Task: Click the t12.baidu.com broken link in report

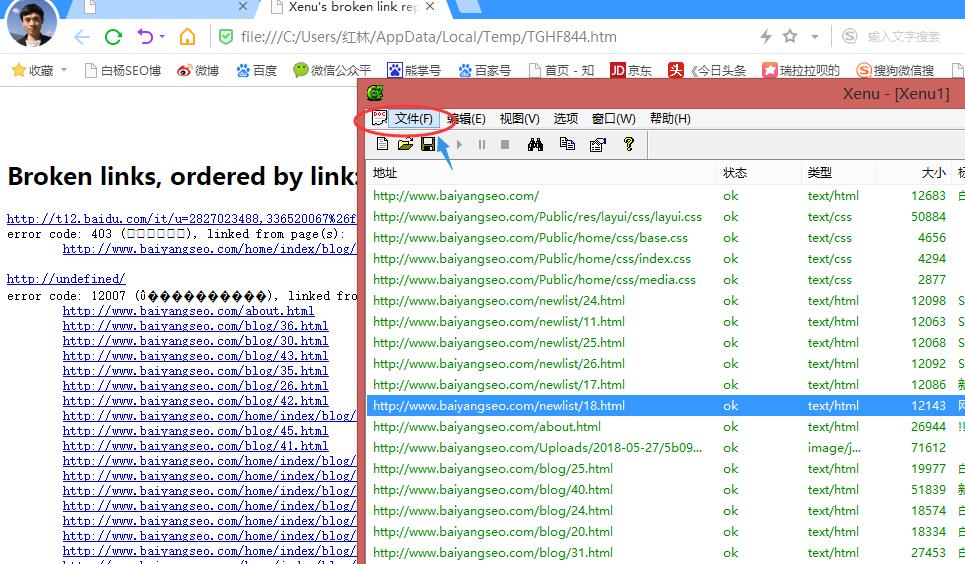Action: (182, 219)
